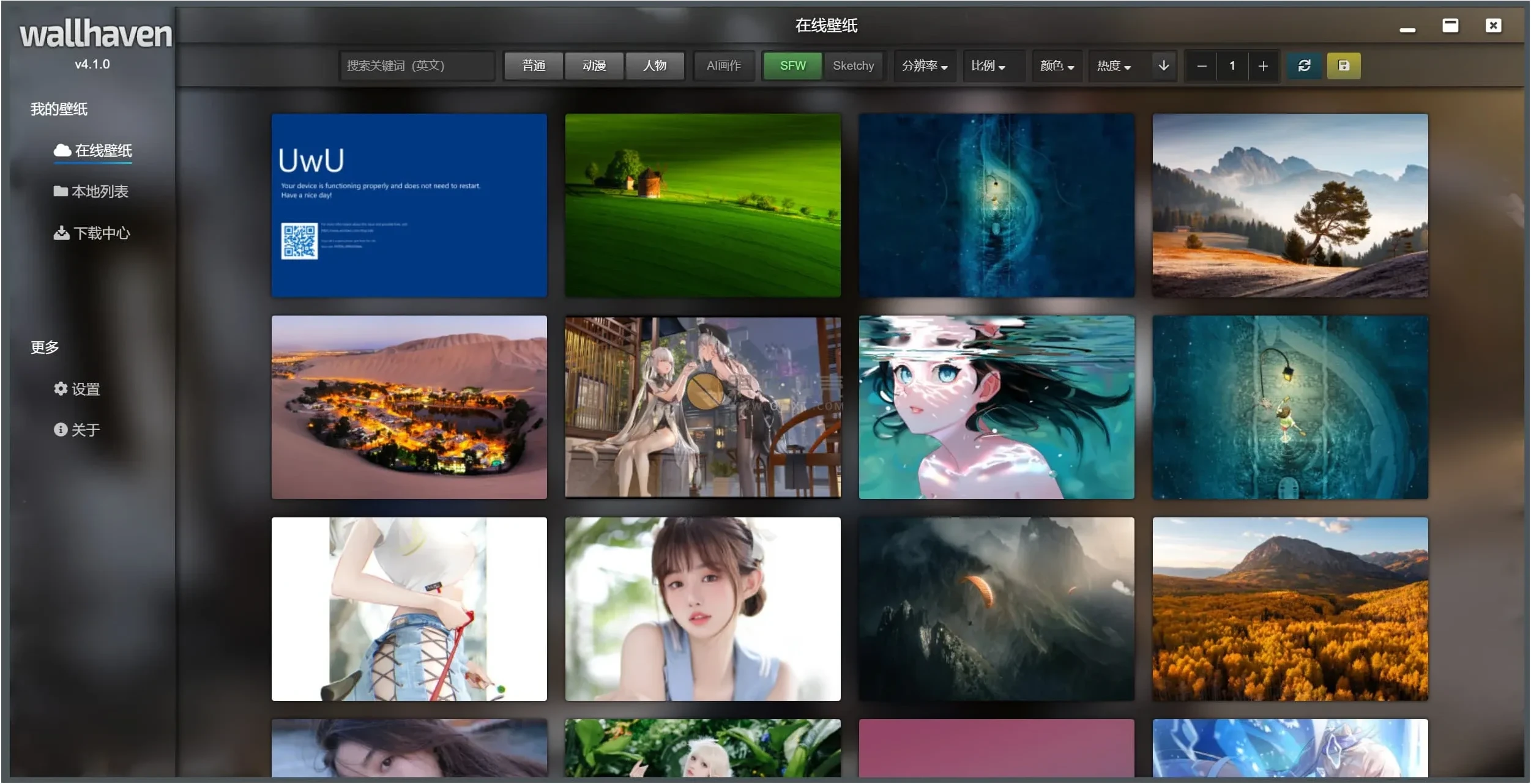
Task: Toggle the SFW purity filter
Action: coord(792,65)
